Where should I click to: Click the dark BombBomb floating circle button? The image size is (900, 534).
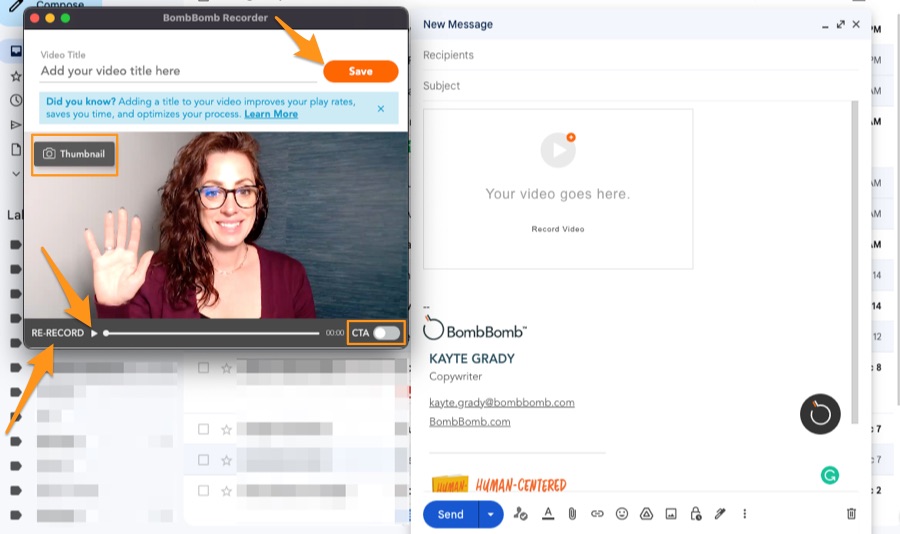pyautogui.click(x=820, y=414)
